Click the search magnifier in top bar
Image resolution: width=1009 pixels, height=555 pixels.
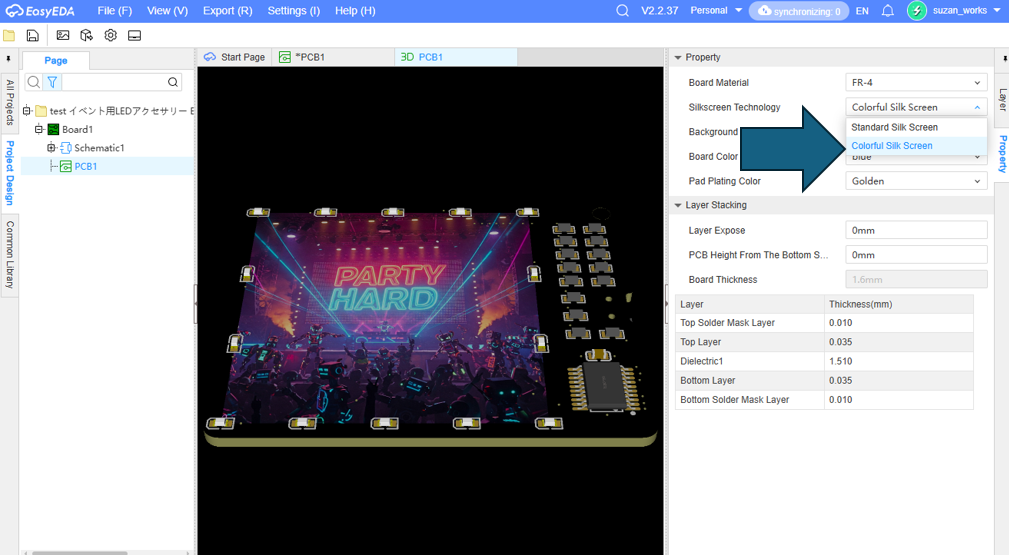622,11
